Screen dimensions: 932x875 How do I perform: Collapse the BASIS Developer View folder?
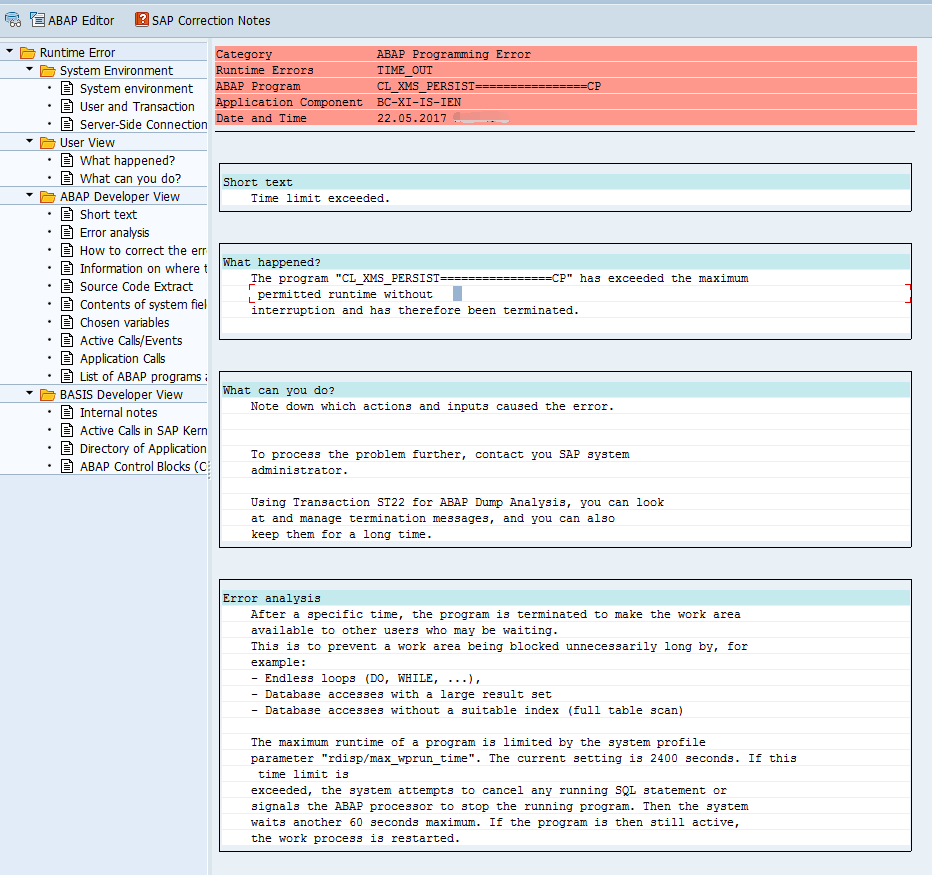tap(30, 394)
